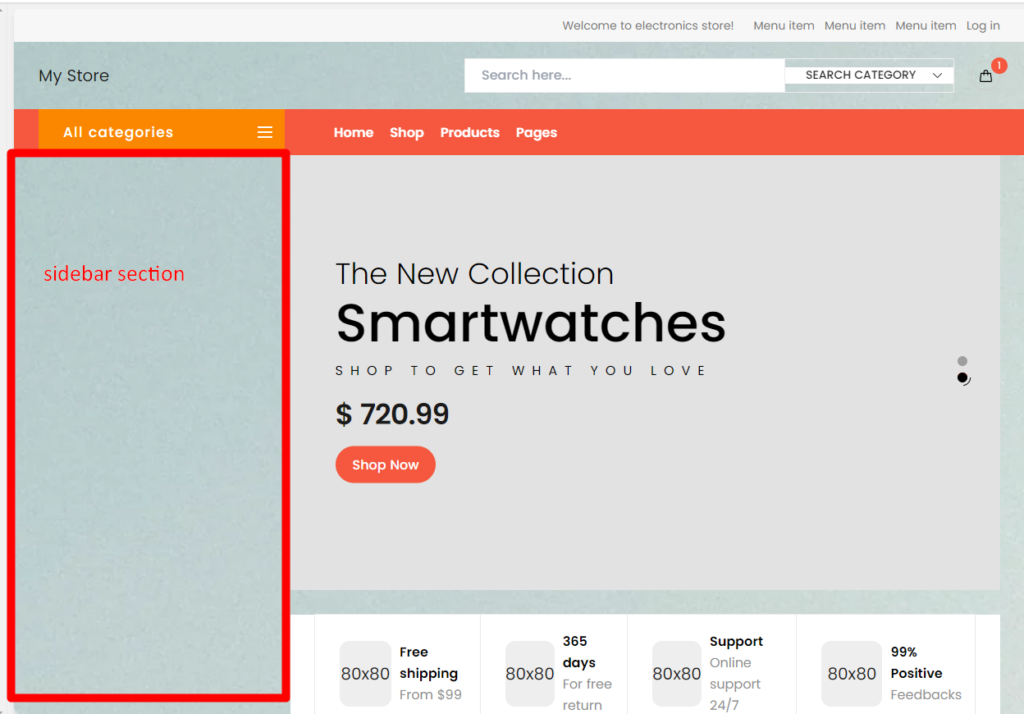The image size is (1024, 714).
Task: Expand the SEARCH CATEGORY dropdown
Action: coord(869,75)
